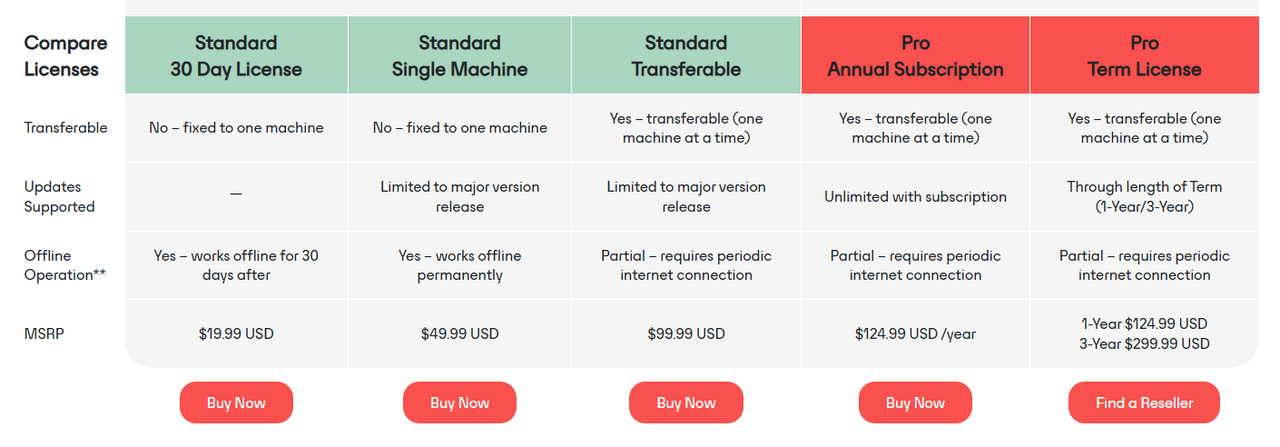Screen dimensions: 1280x447
Task: Buy the Pro Annual Subscription license
Action: click(915, 403)
